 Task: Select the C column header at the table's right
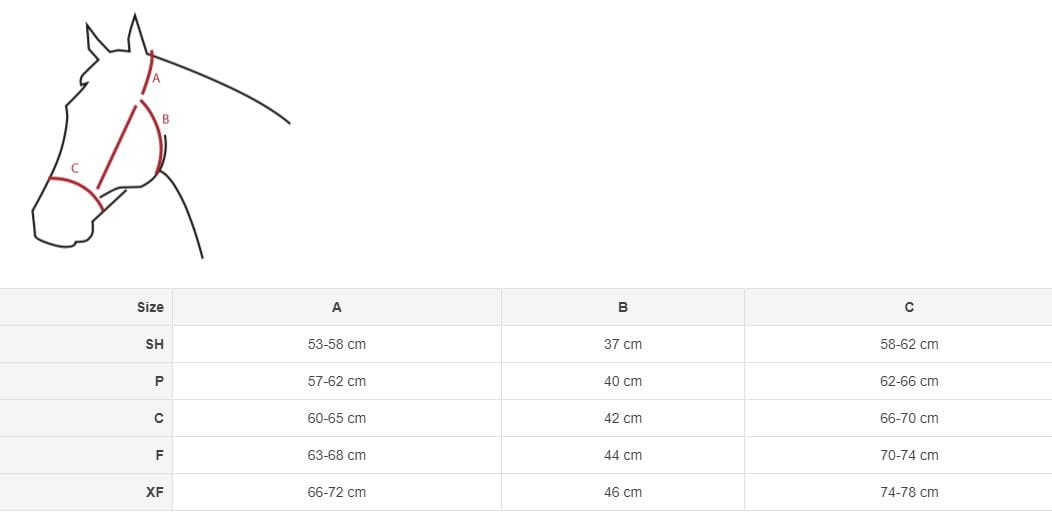909,307
